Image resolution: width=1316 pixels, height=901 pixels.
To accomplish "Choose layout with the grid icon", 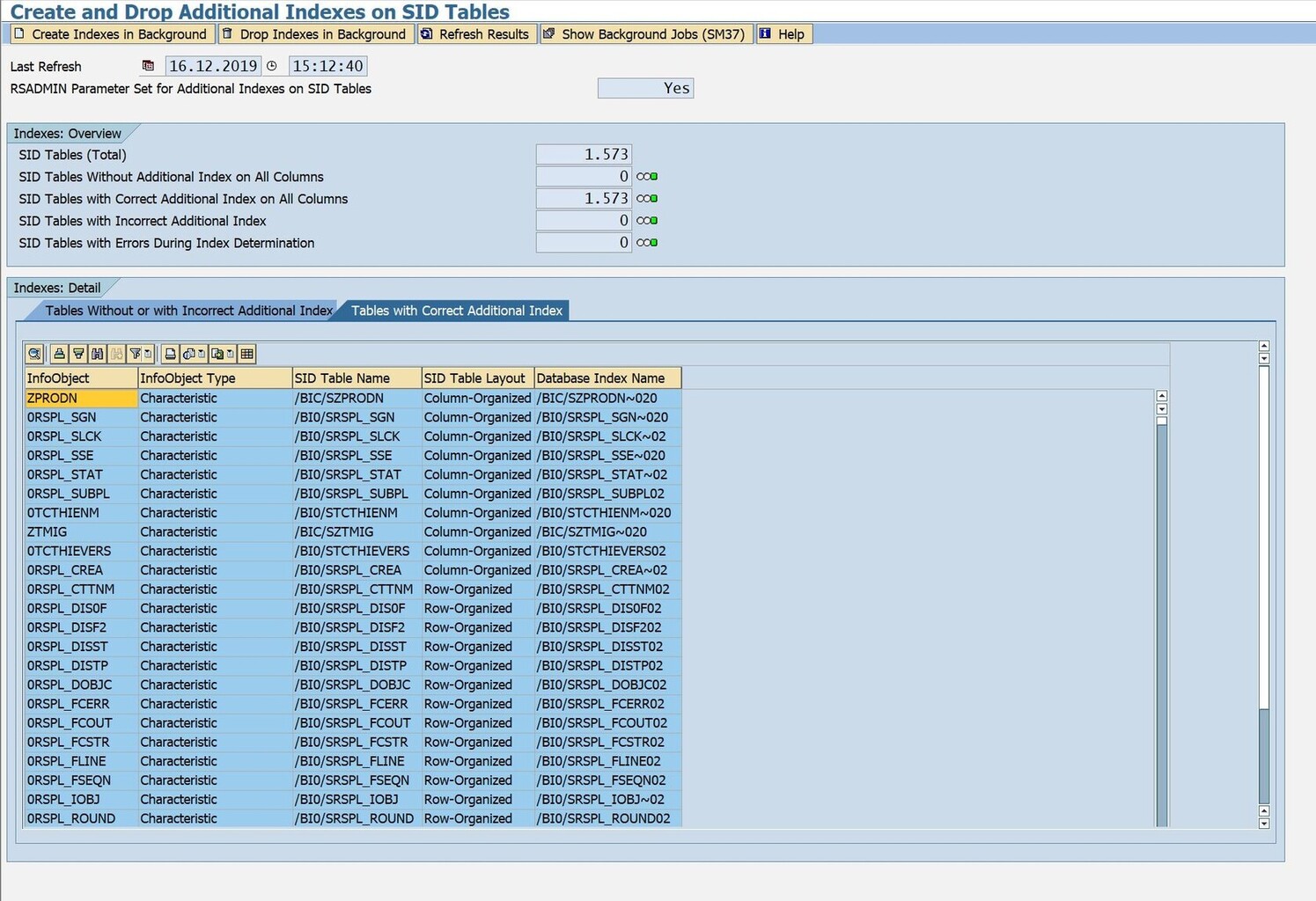I will 247,354.
